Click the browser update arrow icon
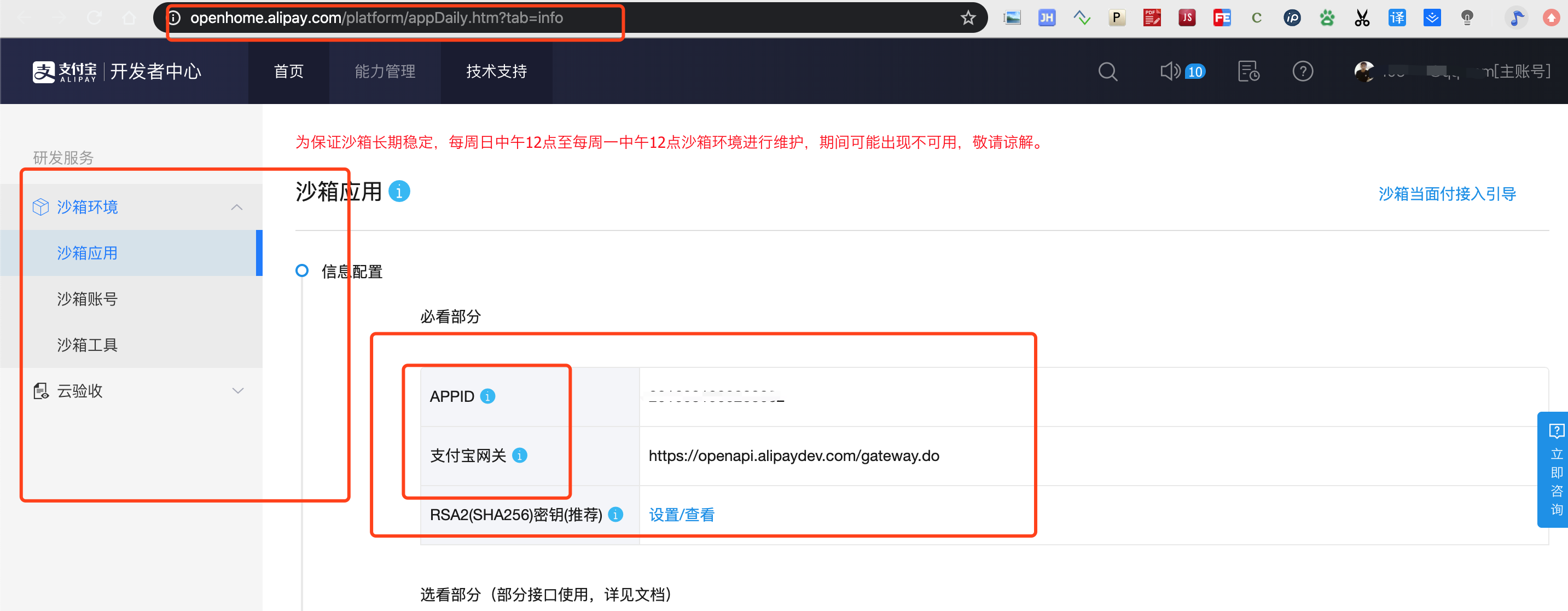This screenshot has width=1568, height=611. point(1551,18)
